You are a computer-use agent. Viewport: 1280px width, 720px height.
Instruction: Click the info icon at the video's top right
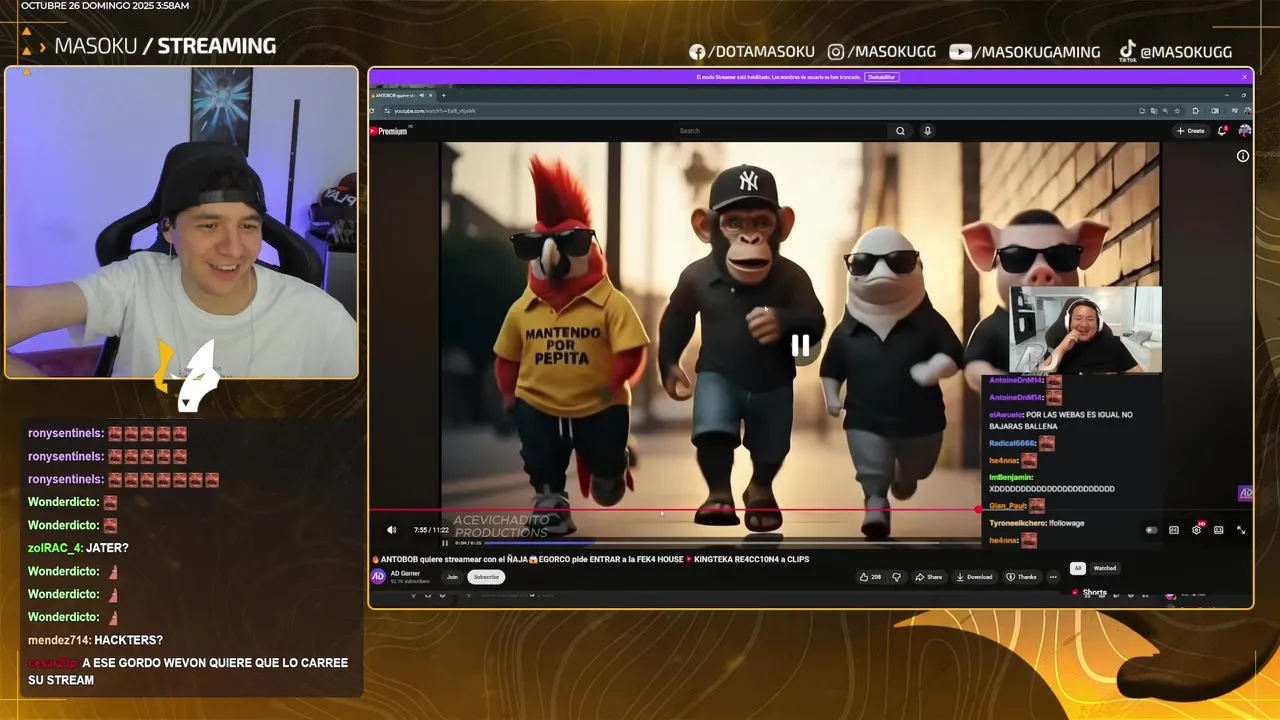pyautogui.click(x=1243, y=156)
